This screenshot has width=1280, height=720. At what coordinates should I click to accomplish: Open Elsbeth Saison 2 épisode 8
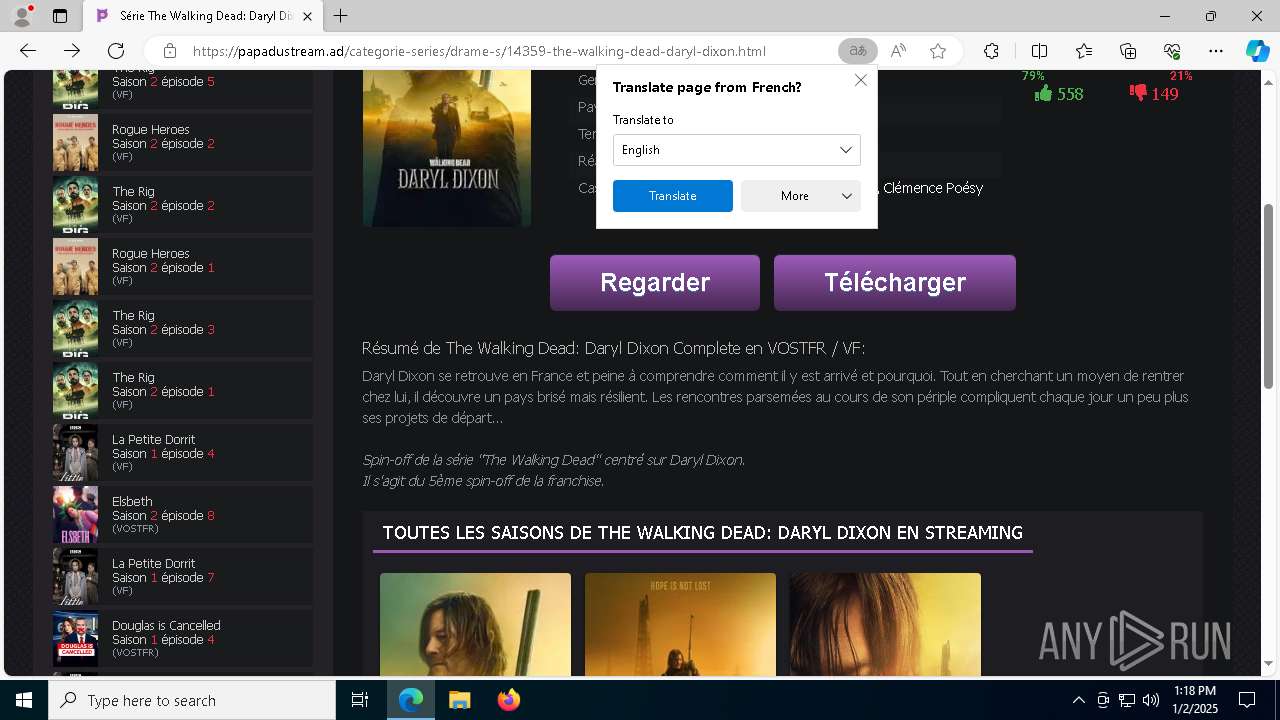(x=182, y=515)
